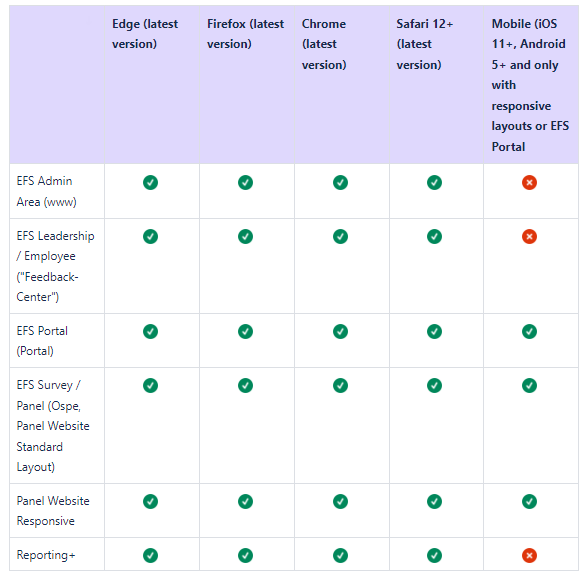Screen dimensions: 588x578
Task: Select the Safari 12+ column header
Action: [424, 44]
